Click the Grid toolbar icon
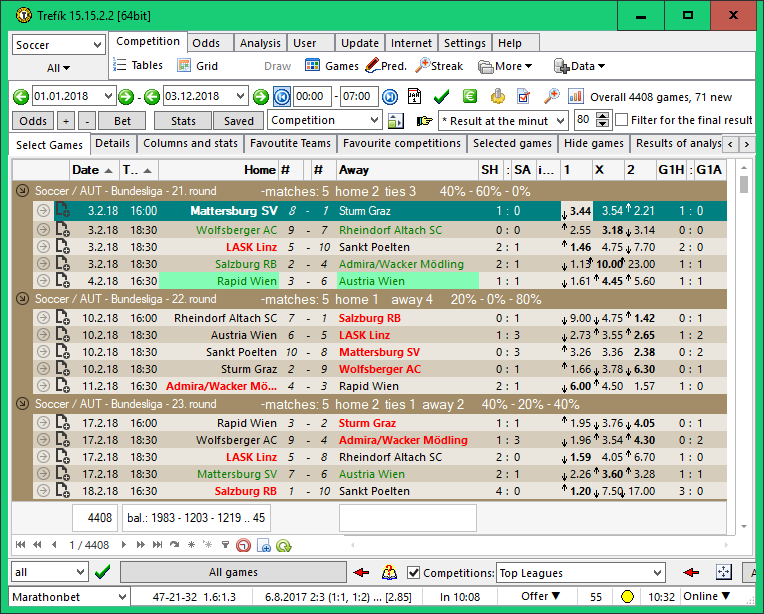The width and height of the screenshot is (764, 614). [197, 66]
